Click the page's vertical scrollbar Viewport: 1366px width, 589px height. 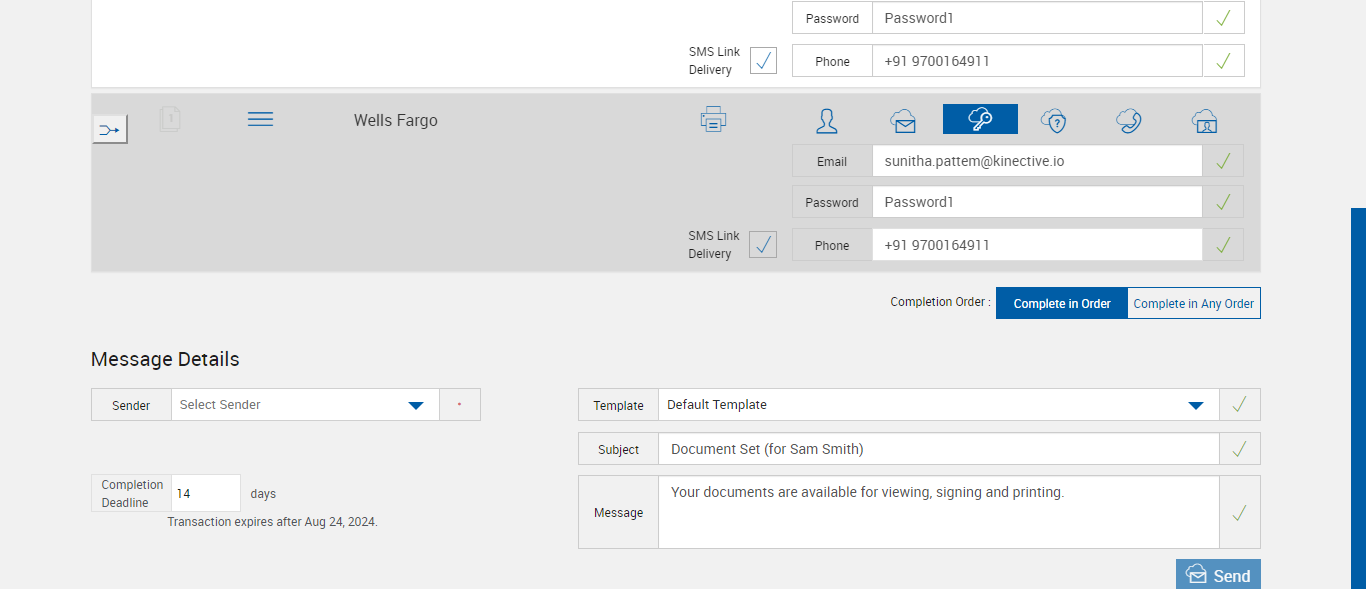(x=1358, y=400)
